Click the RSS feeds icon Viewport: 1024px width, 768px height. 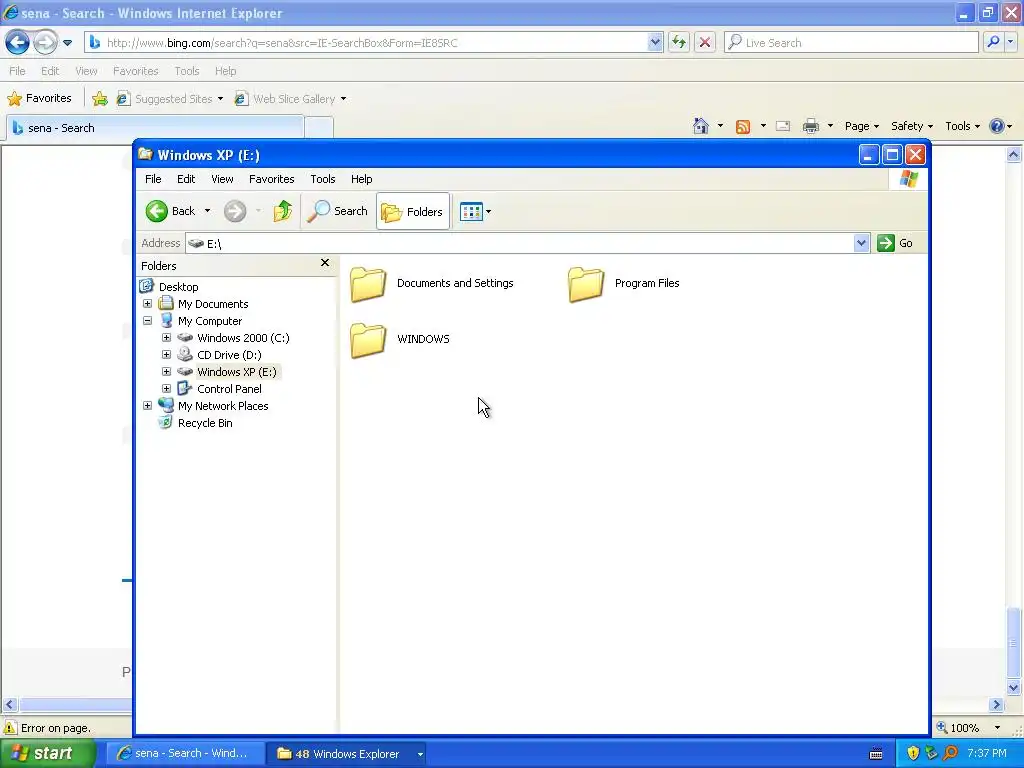[x=743, y=126]
